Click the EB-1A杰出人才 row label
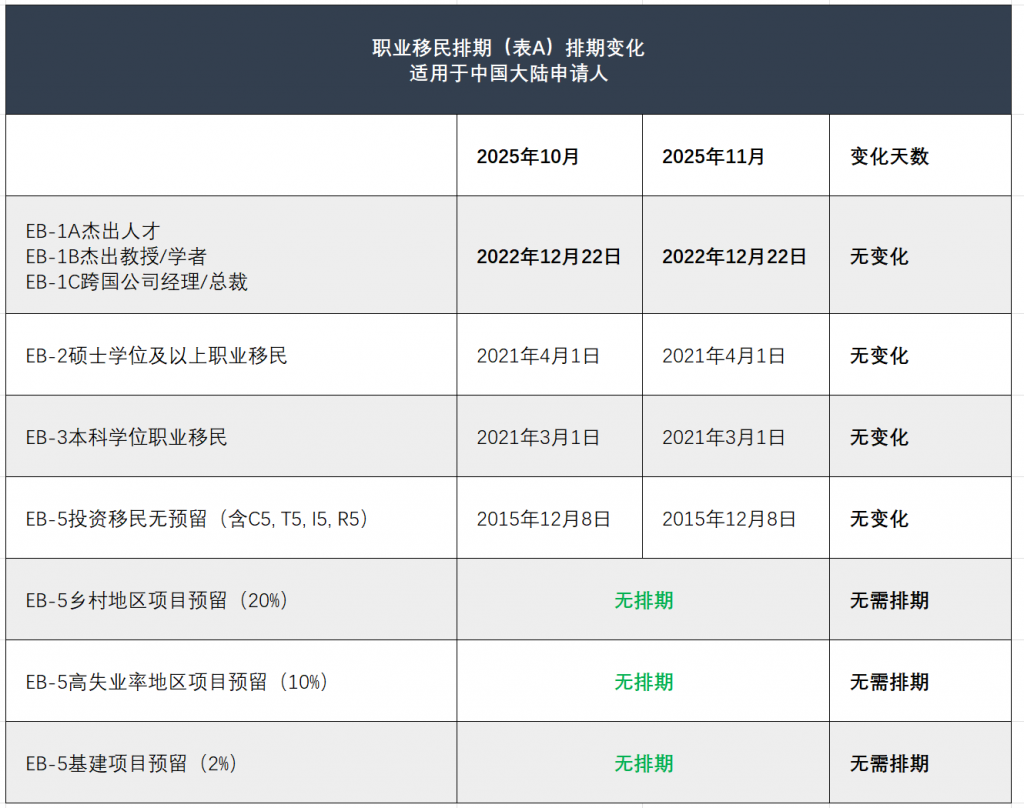Screen dimensions: 1024x808 click(93, 231)
